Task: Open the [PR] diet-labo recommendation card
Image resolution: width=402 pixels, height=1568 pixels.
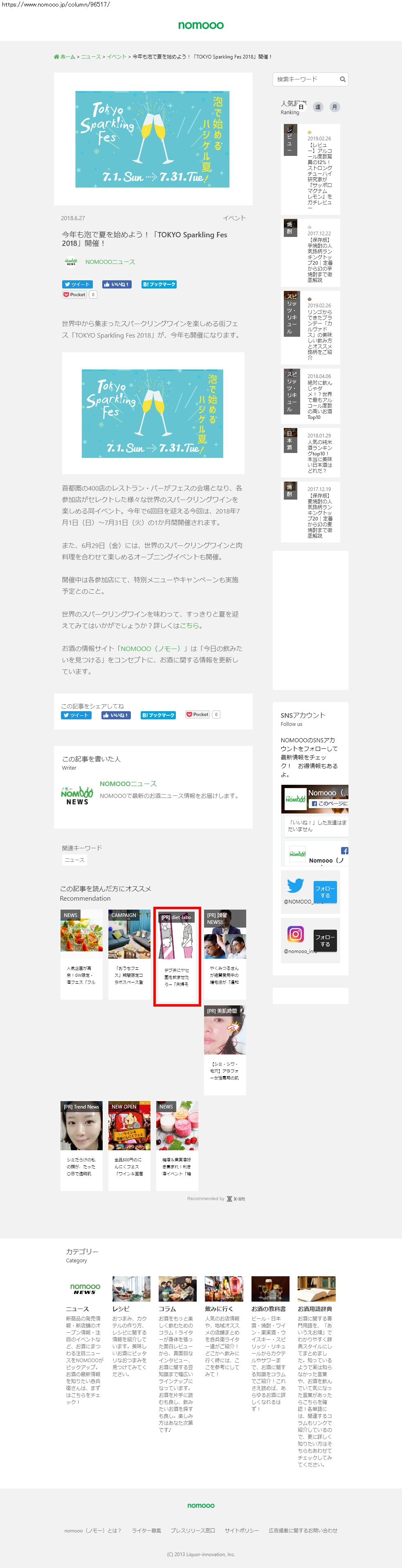Action: 177,955
